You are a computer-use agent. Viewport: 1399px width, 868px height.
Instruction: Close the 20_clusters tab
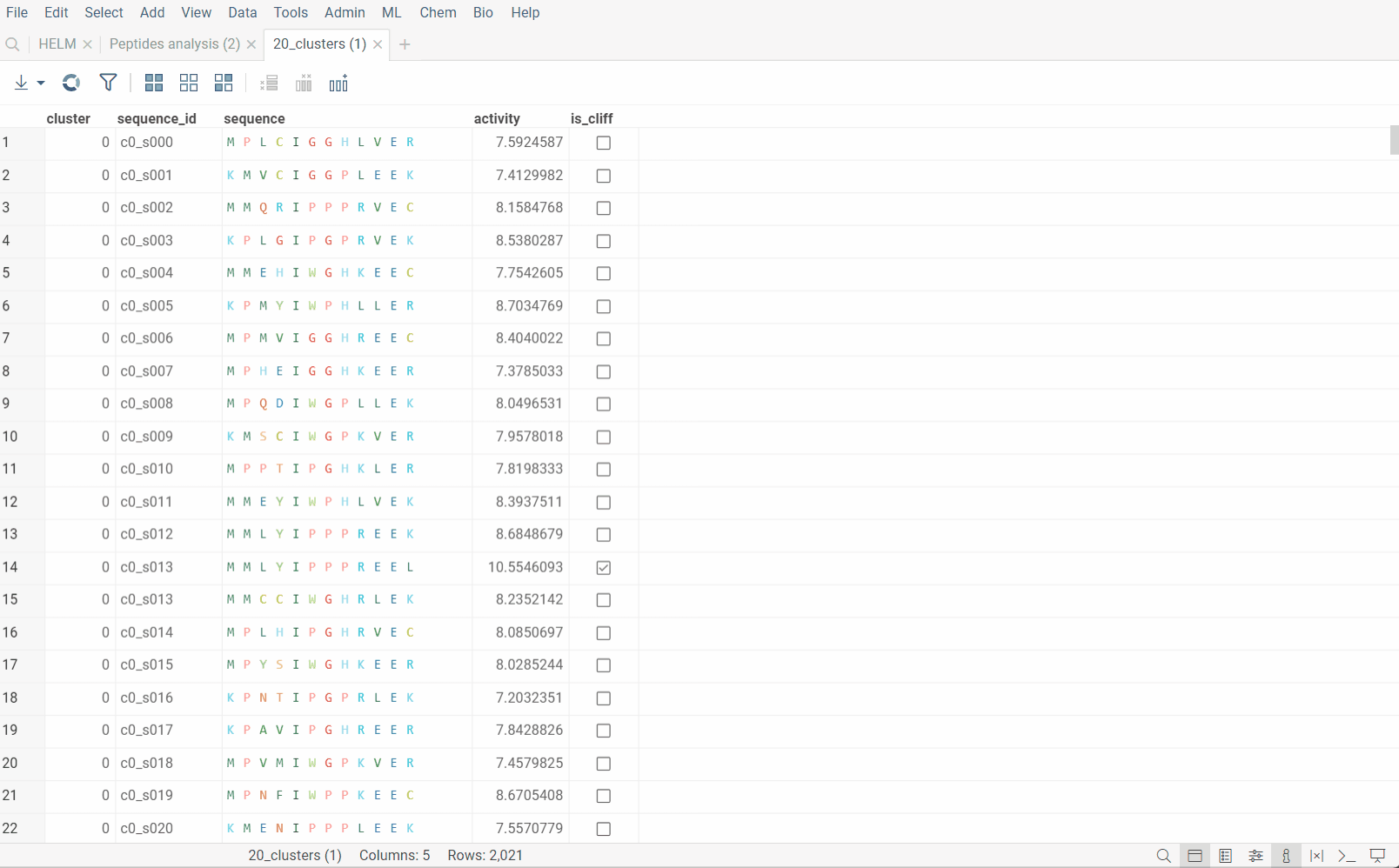[x=378, y=43]
